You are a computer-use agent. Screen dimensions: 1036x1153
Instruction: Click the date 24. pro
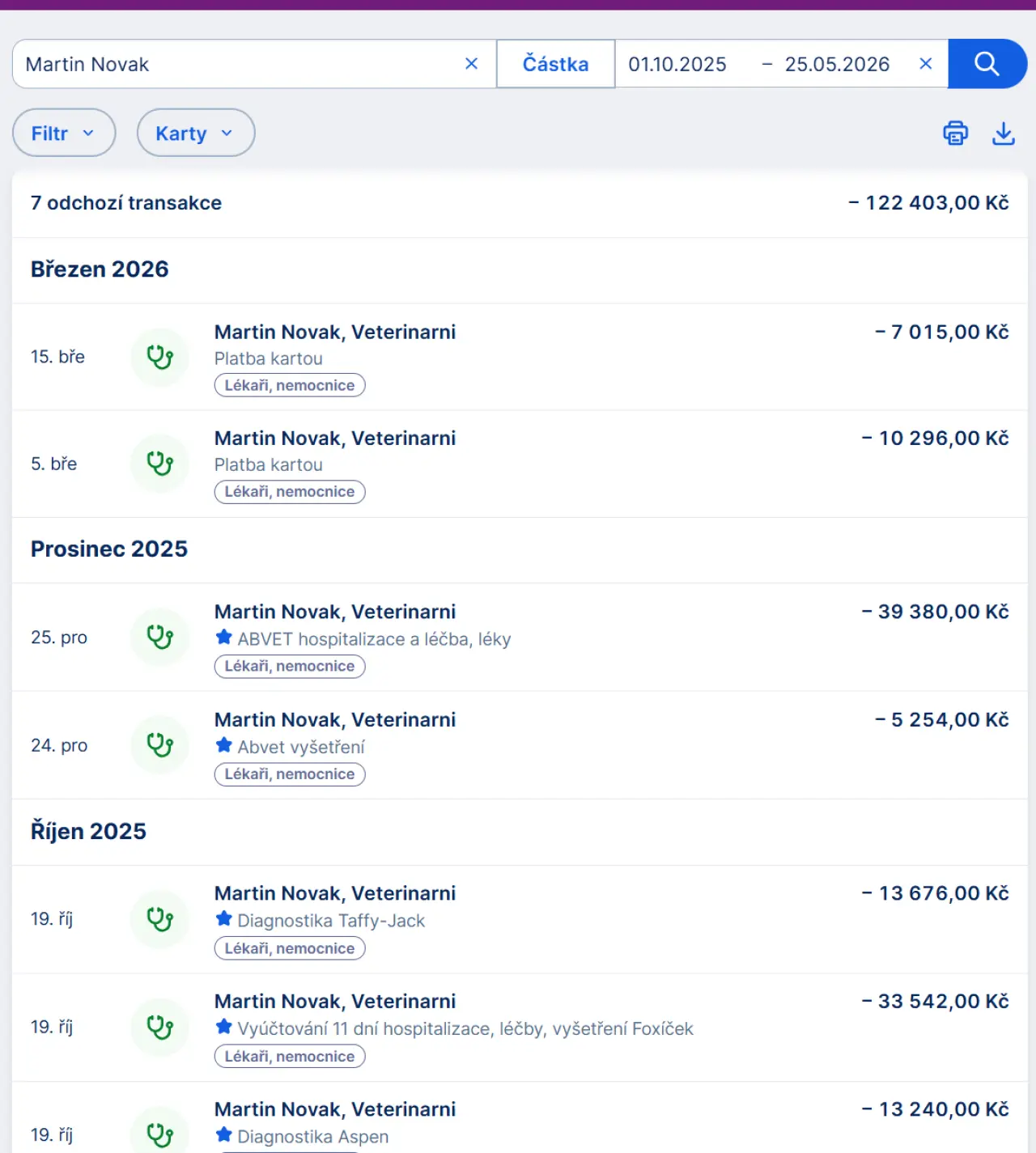[59, 745]
